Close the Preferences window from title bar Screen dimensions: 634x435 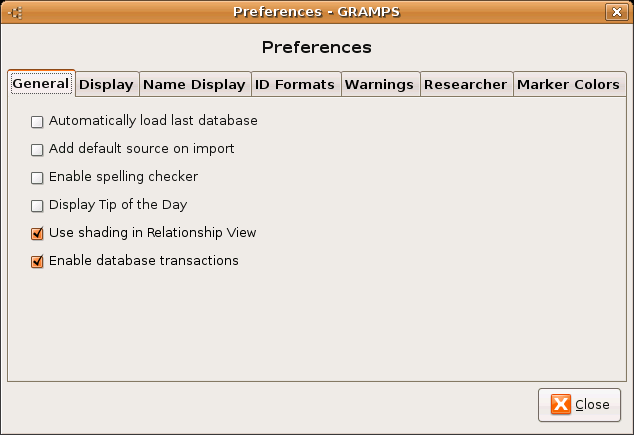coord(616,12)
